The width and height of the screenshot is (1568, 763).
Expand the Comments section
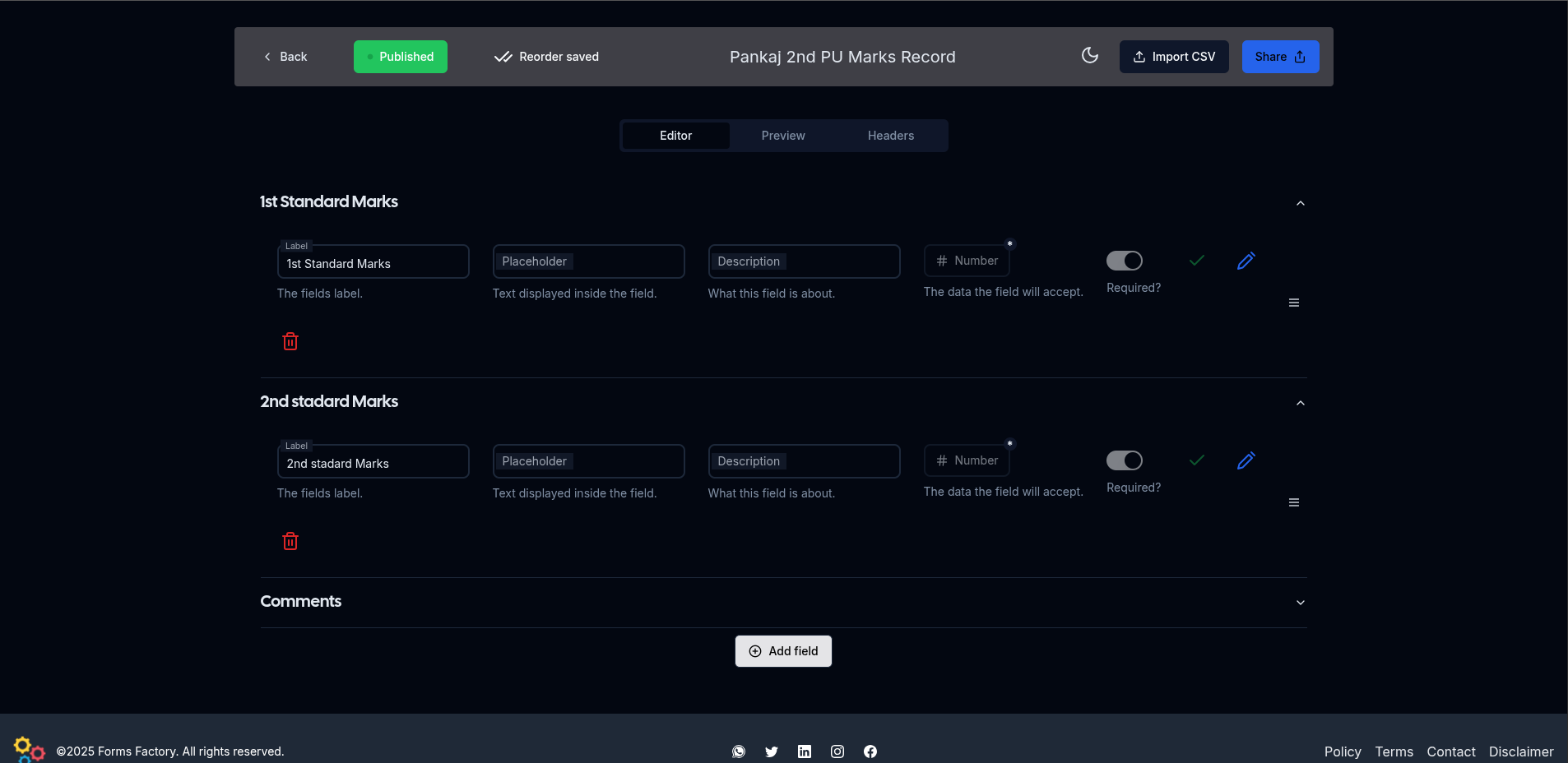(1300, 603)
